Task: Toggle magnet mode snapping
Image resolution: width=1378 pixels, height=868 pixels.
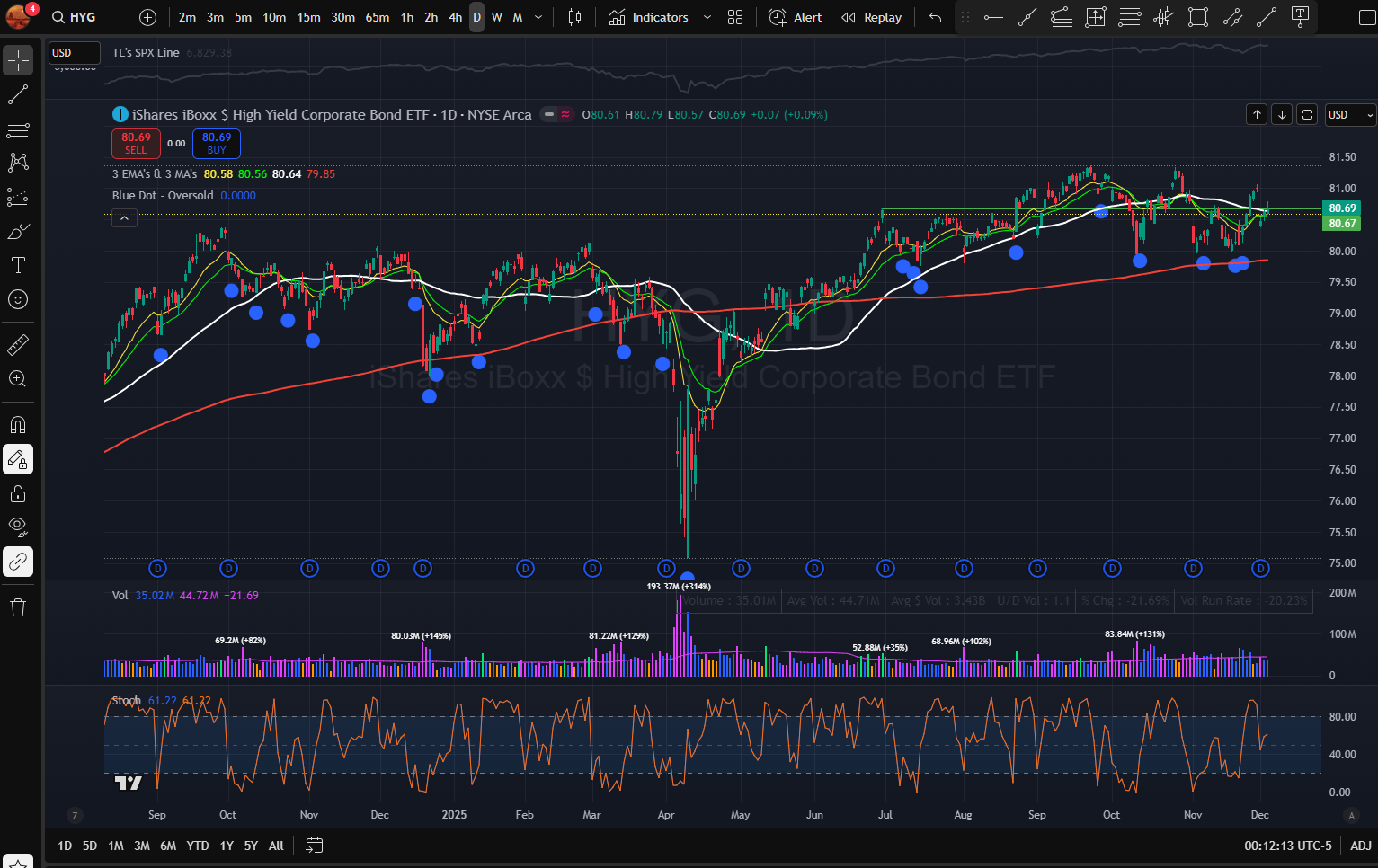Action: click(x=18, y=424)
